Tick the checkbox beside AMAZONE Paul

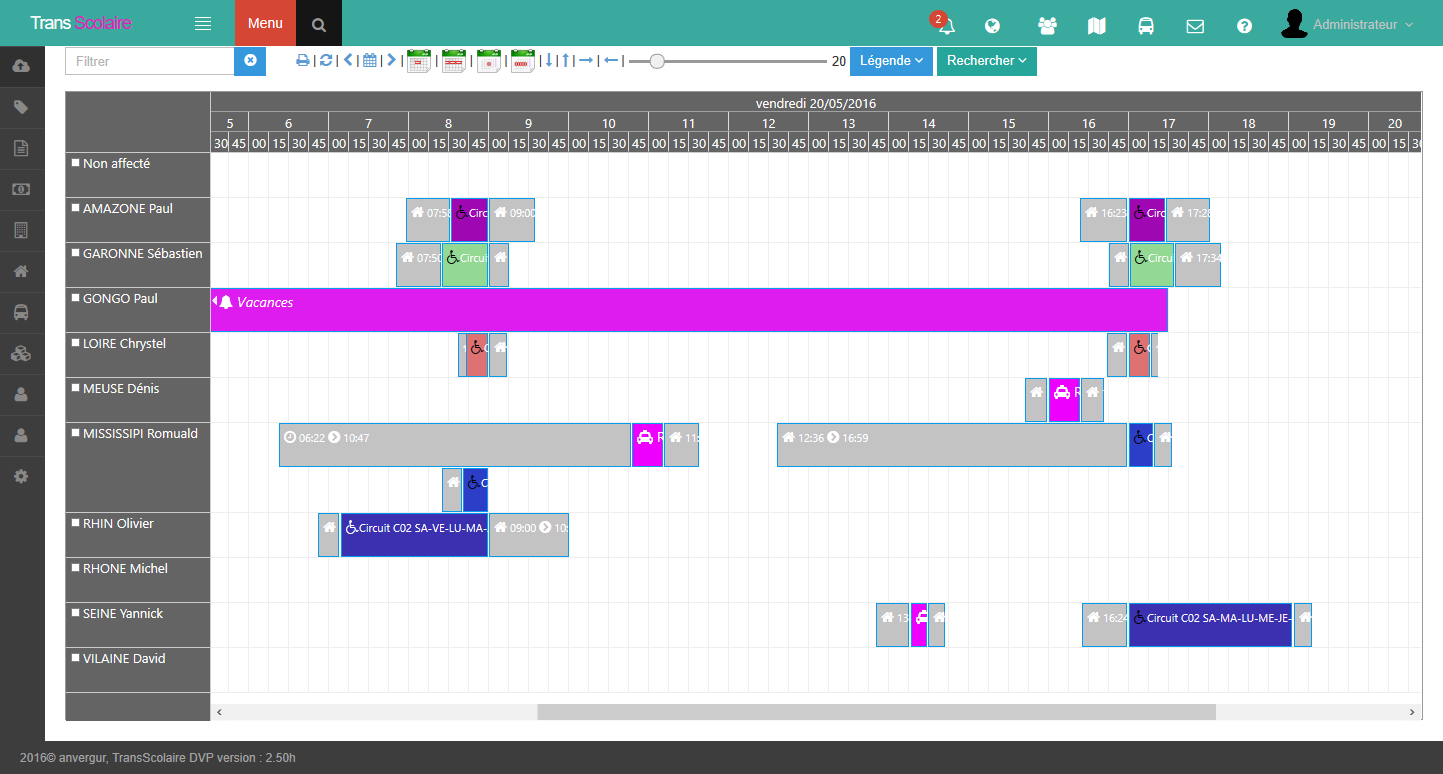pos(75,208)
